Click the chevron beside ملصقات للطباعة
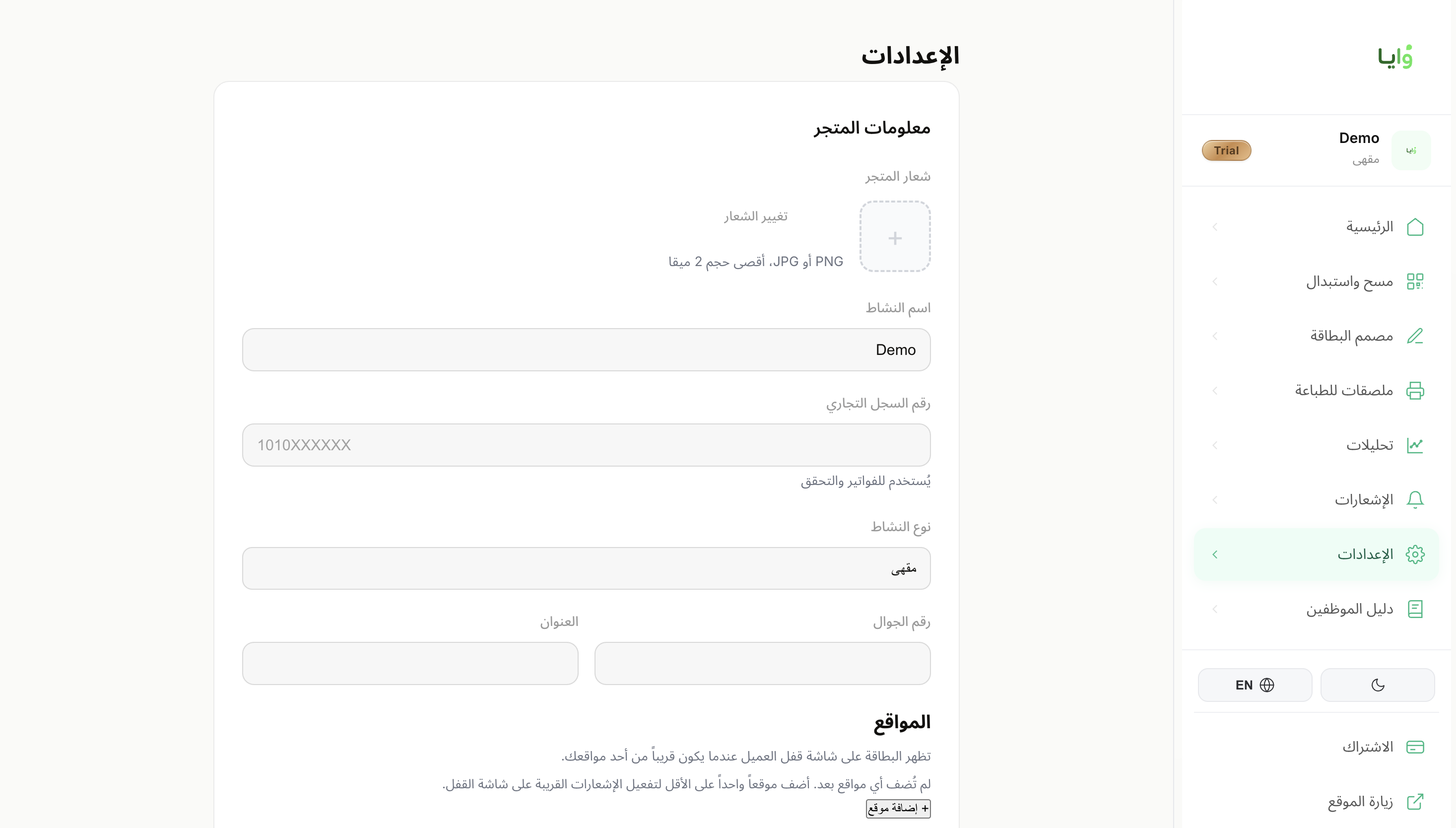1456x828 pixels. [1215, 391]
